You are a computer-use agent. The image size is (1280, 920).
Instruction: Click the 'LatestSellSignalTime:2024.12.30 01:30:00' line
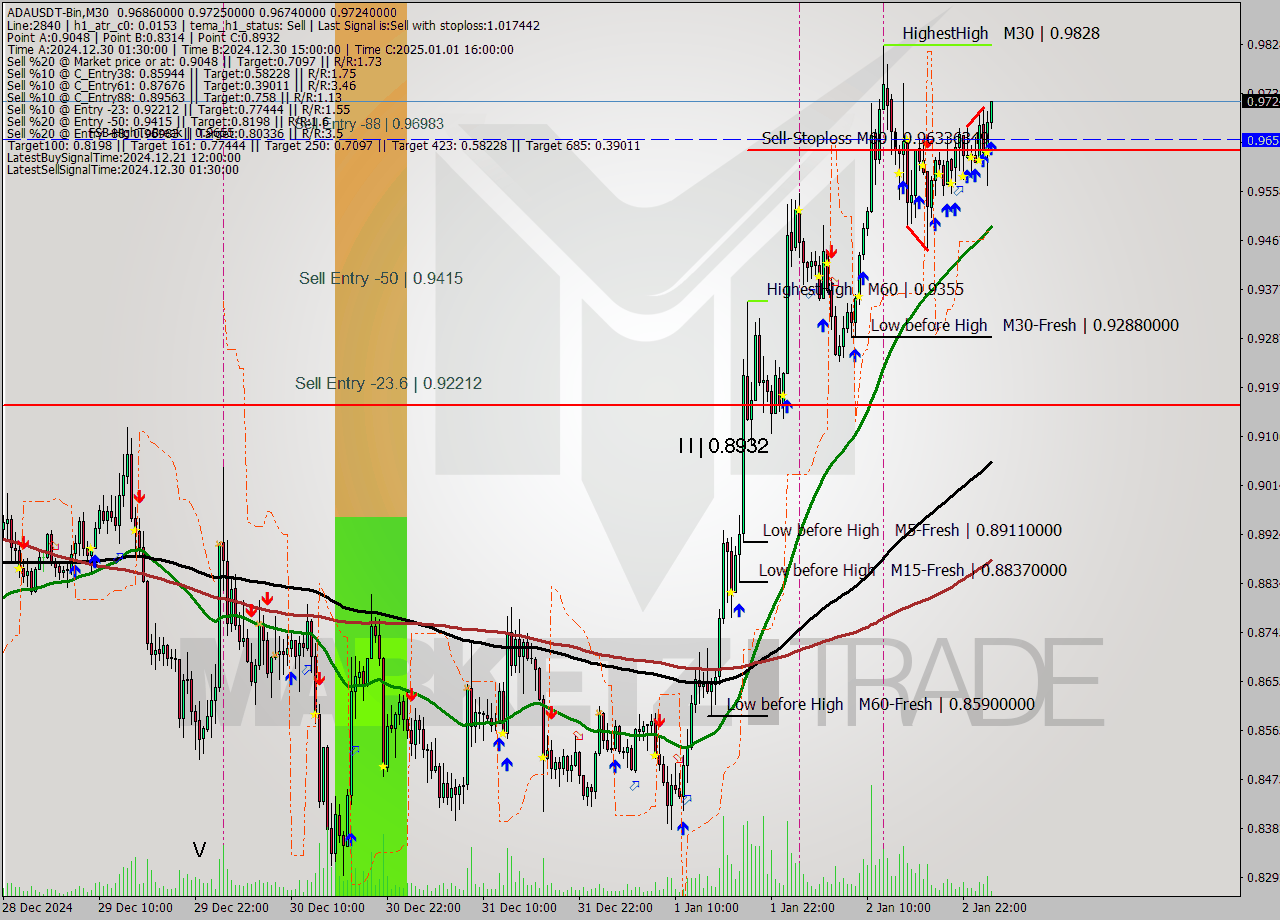pos(123,170)
